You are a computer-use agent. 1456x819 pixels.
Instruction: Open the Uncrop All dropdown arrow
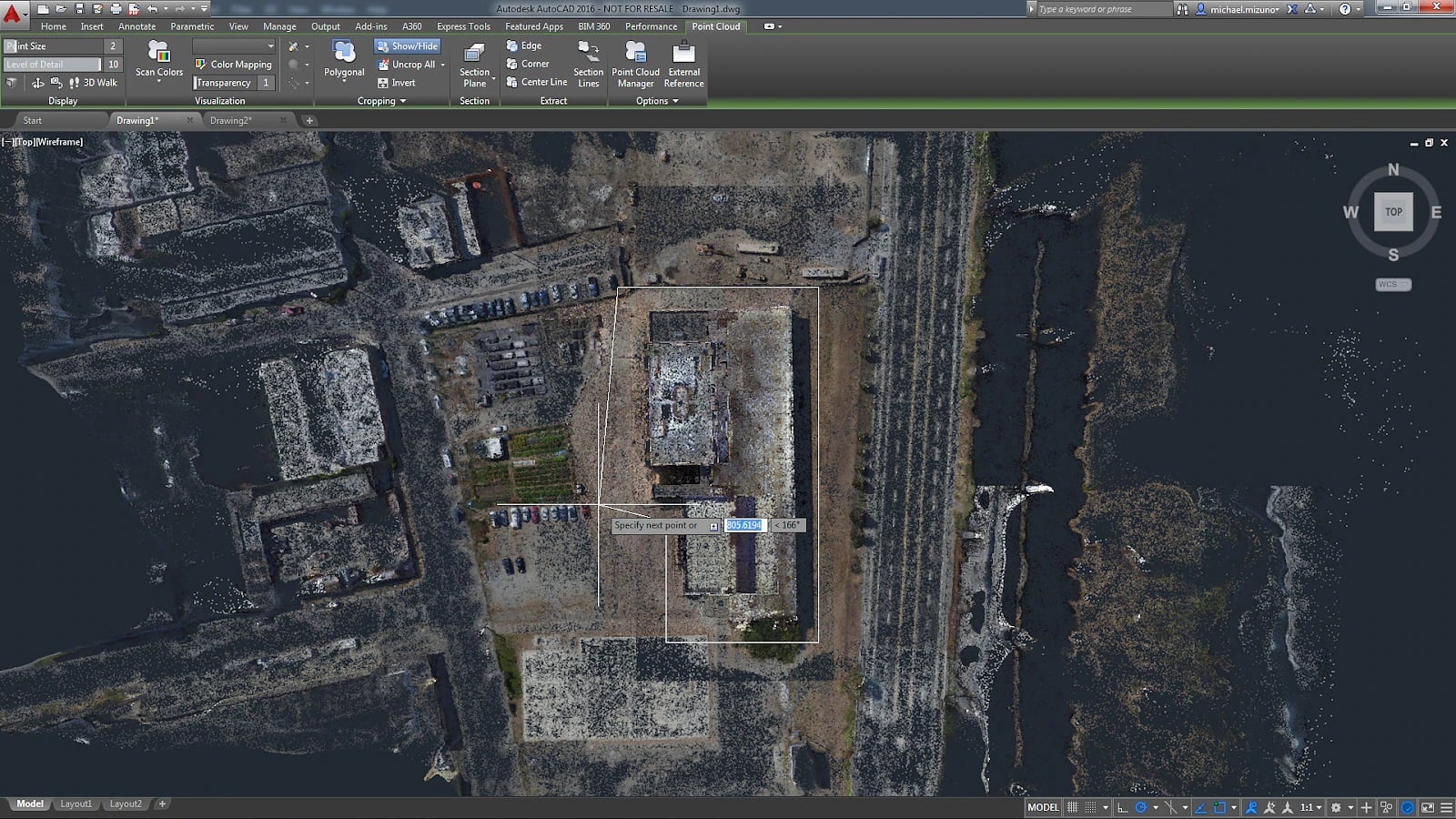[x=443, y=65]
